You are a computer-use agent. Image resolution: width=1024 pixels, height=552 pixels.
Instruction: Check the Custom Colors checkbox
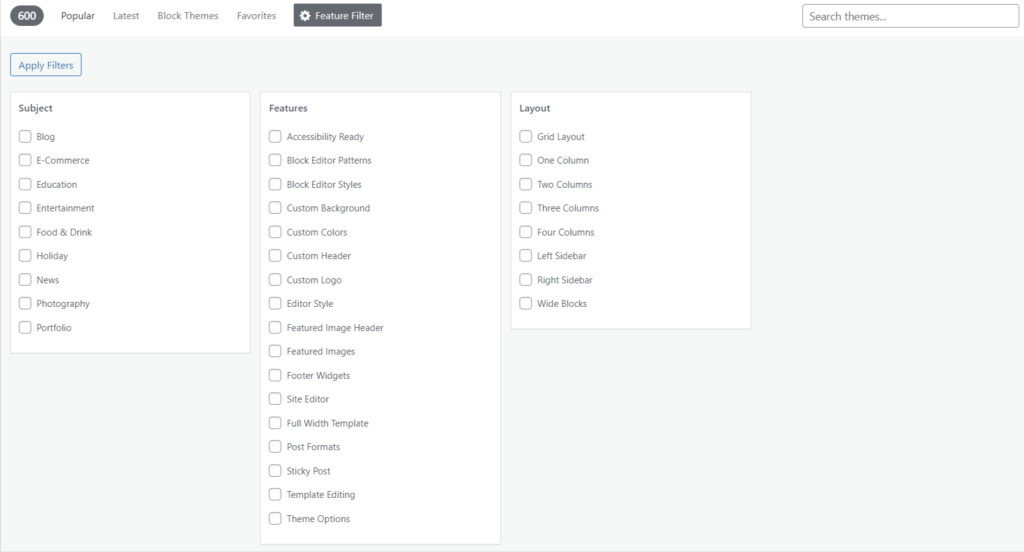pyautogui.click(x=275, y=232)
